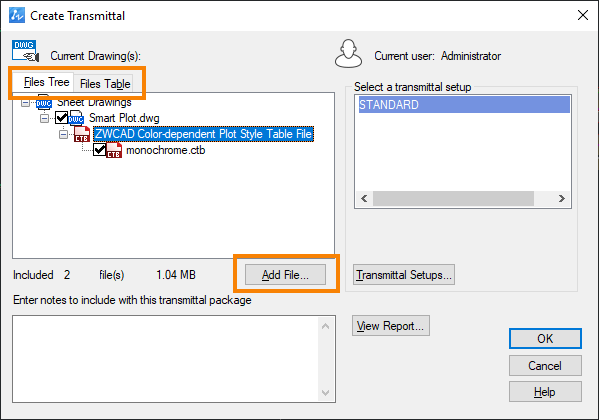Click the View Report button
The image size is (599, 420).
[x=390, y=326]
